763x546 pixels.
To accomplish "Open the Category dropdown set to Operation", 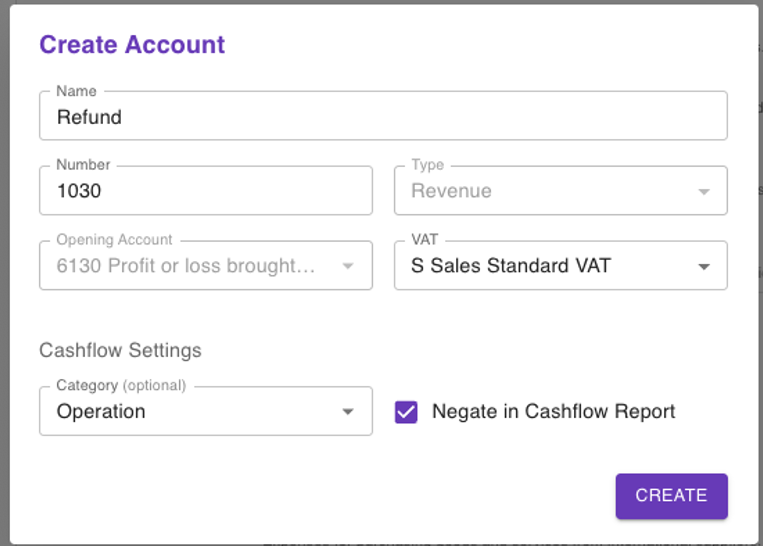I will pyautogui.click(x=192, y=411).
